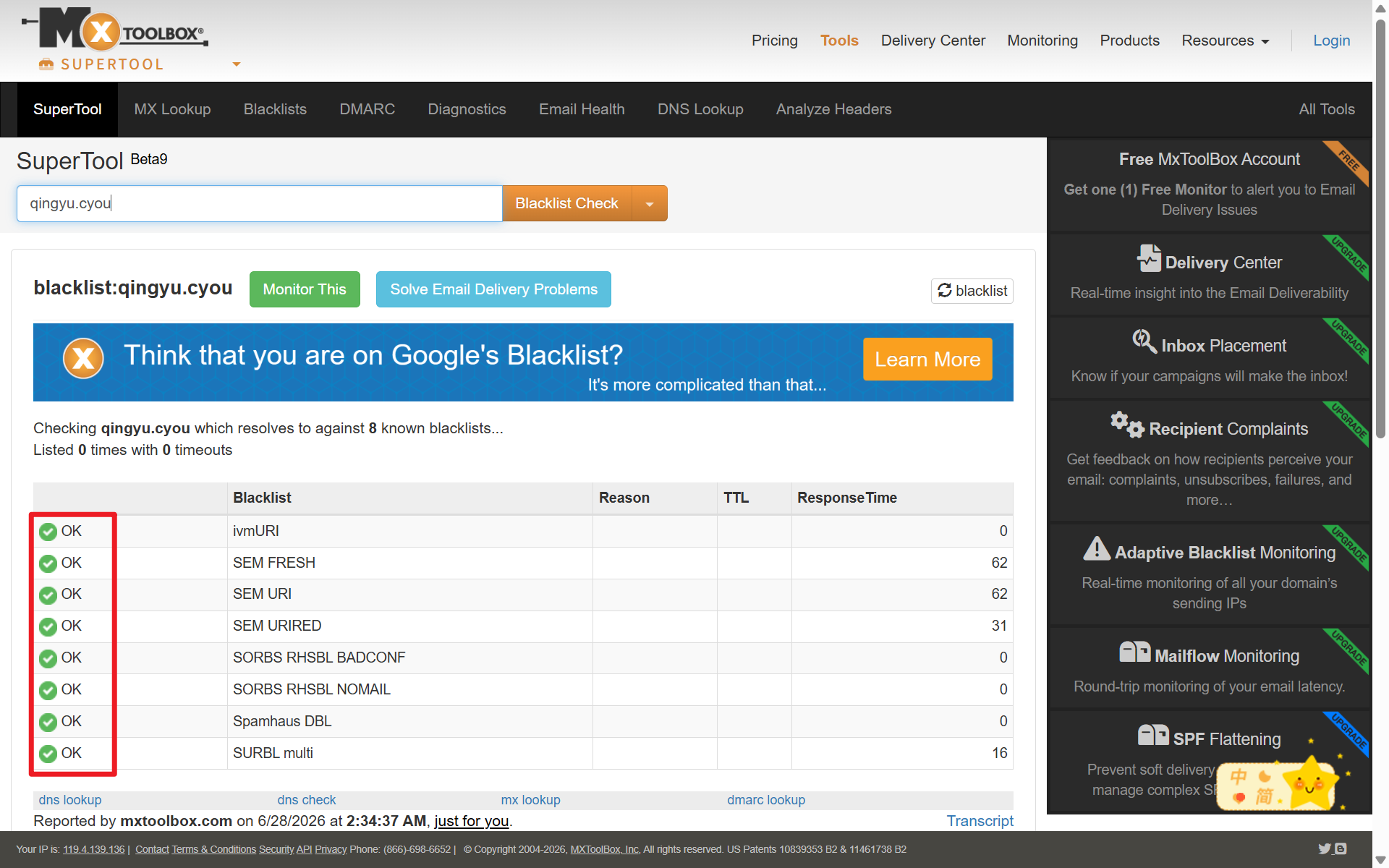Open the SuperTool dropdown arrow under the logo
The height and width of the screenshot is (868, 1389).
236,64
